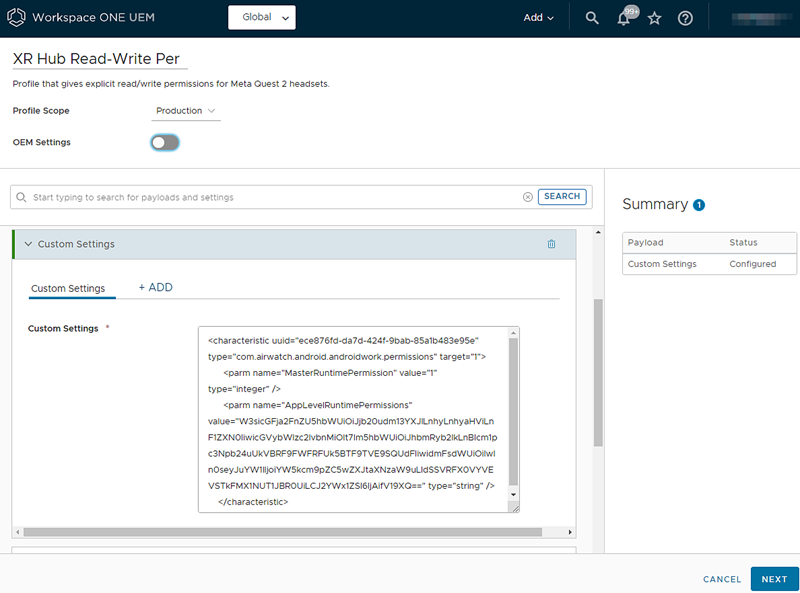Click the Summary count badge
This screenshot has width=800, height=593.
[x=698, y=205]
